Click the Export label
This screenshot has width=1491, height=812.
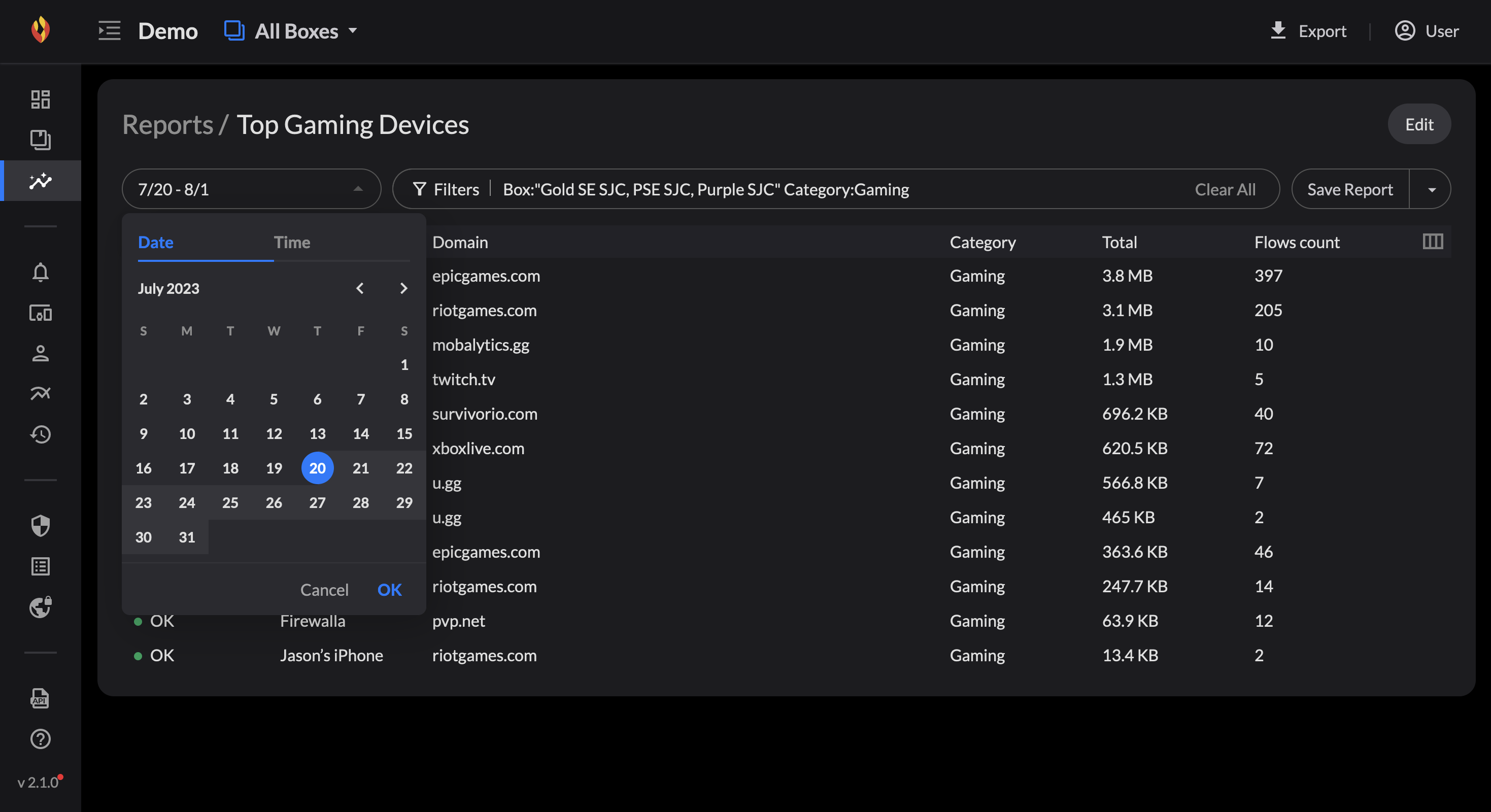(x=1323, y=30)
